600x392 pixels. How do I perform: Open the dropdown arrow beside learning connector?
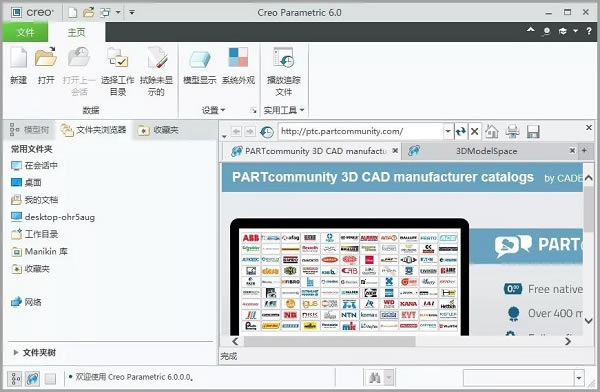576,31
